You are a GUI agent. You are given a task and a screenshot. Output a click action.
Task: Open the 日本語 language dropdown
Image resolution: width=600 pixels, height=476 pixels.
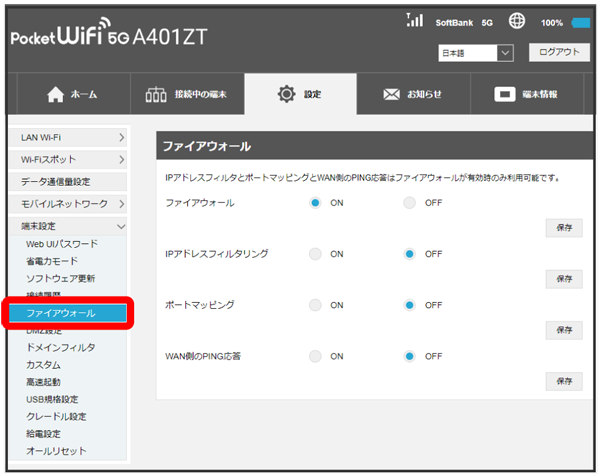(475, 52)
